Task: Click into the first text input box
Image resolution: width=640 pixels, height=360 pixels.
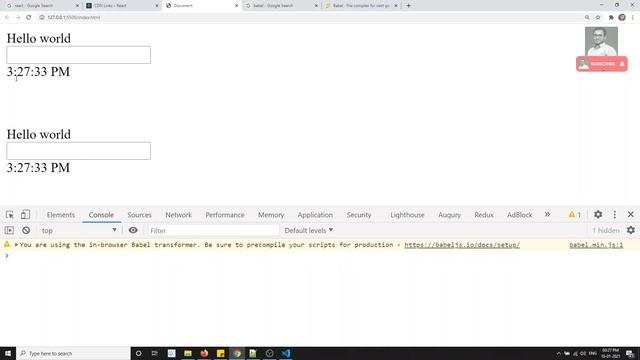Action: pyautogui.click(x=78, y=55)
